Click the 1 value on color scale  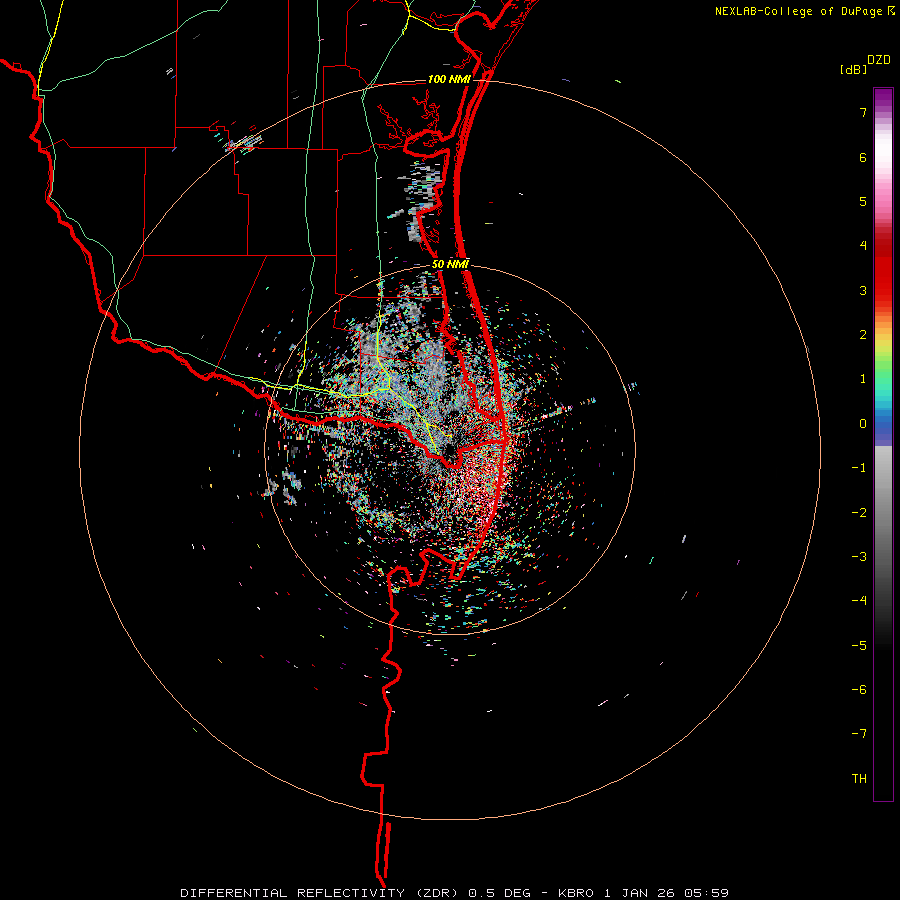coord(863,379)
